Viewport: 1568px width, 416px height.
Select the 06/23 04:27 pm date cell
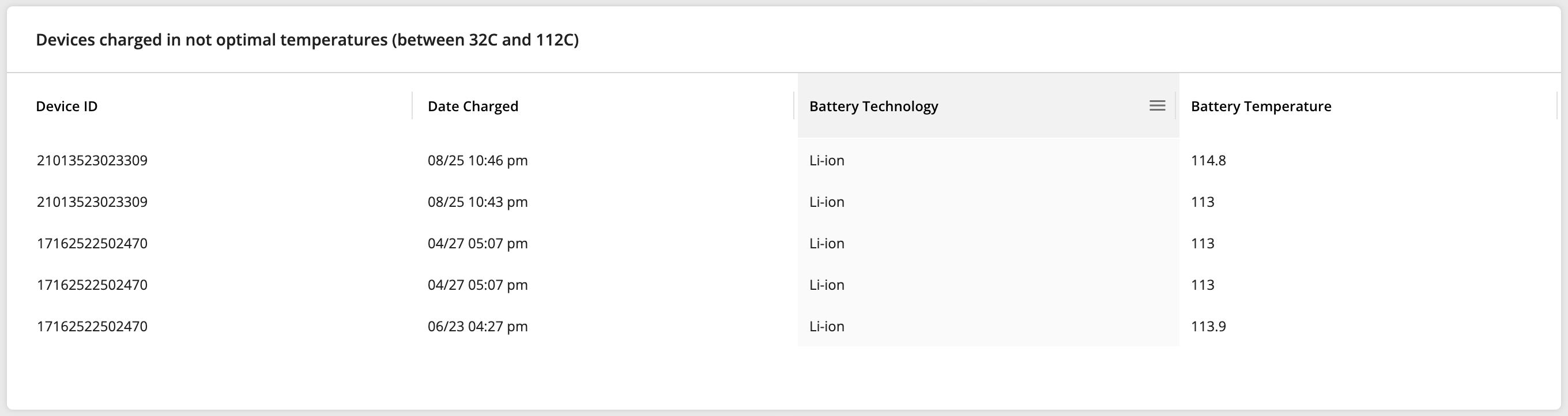477,327
